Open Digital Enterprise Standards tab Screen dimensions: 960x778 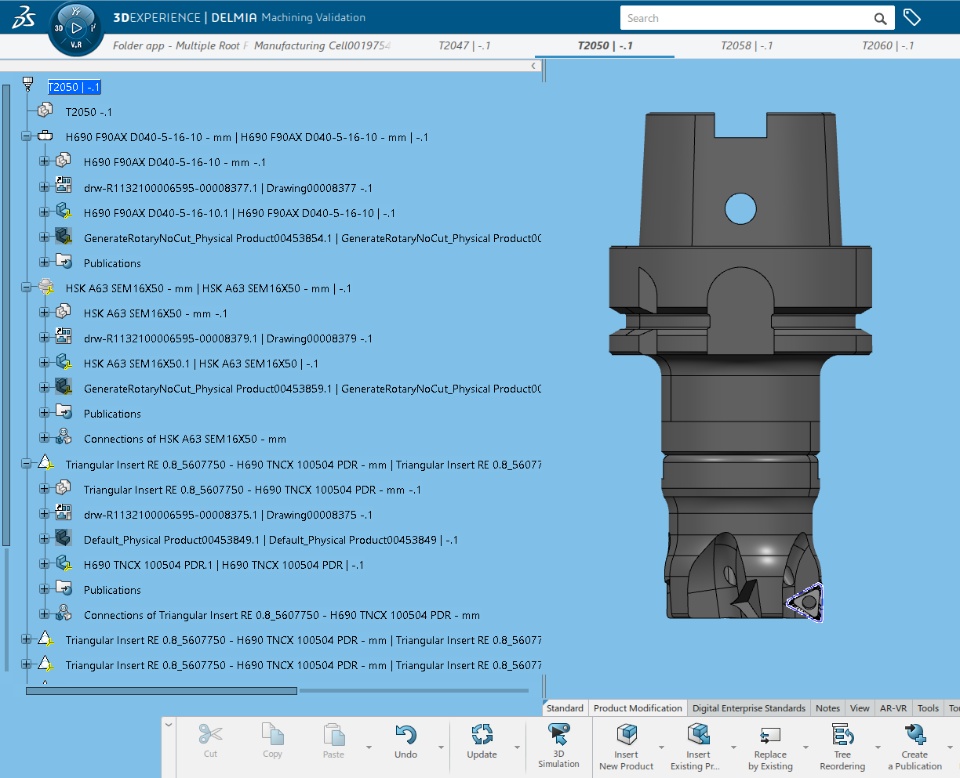click(x=749, y=708)
